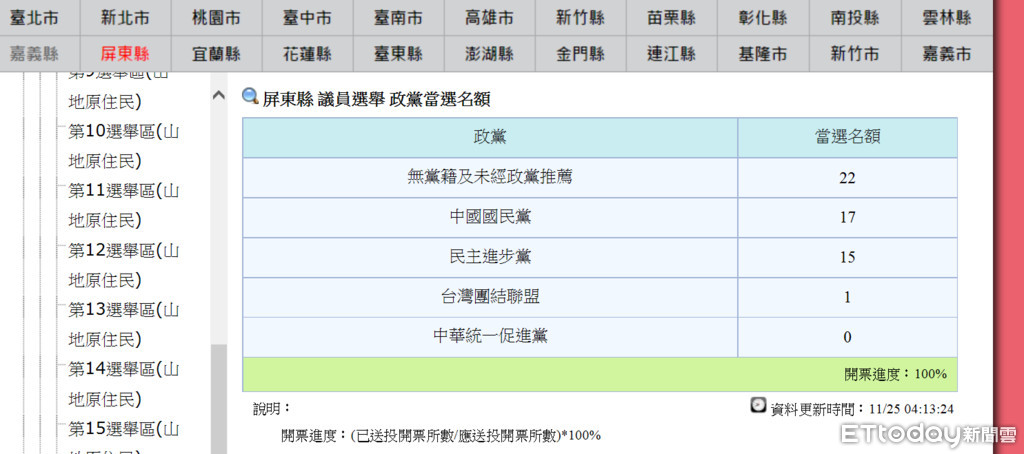Choose the 新竹市 tab

point(855,54)
